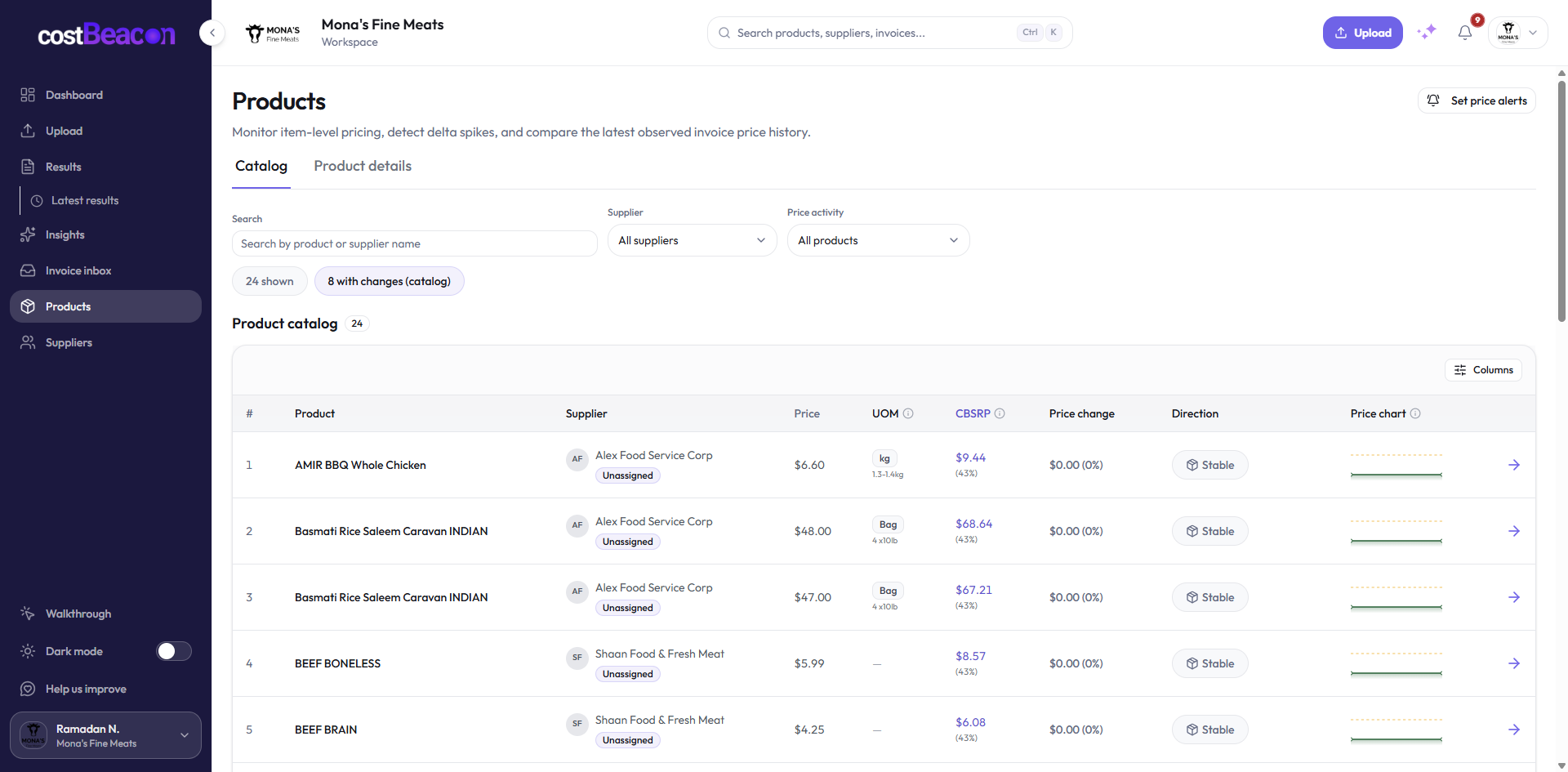The image size is (1568, 772).
Task: Open the All suppliers dropdown
Action: point(692,240)
